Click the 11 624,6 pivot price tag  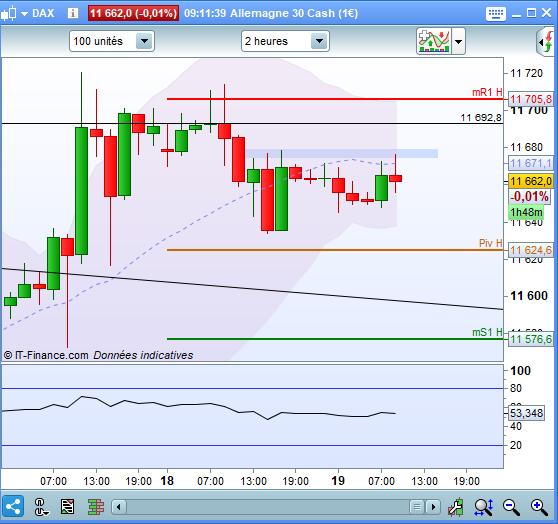coord(531,250)
